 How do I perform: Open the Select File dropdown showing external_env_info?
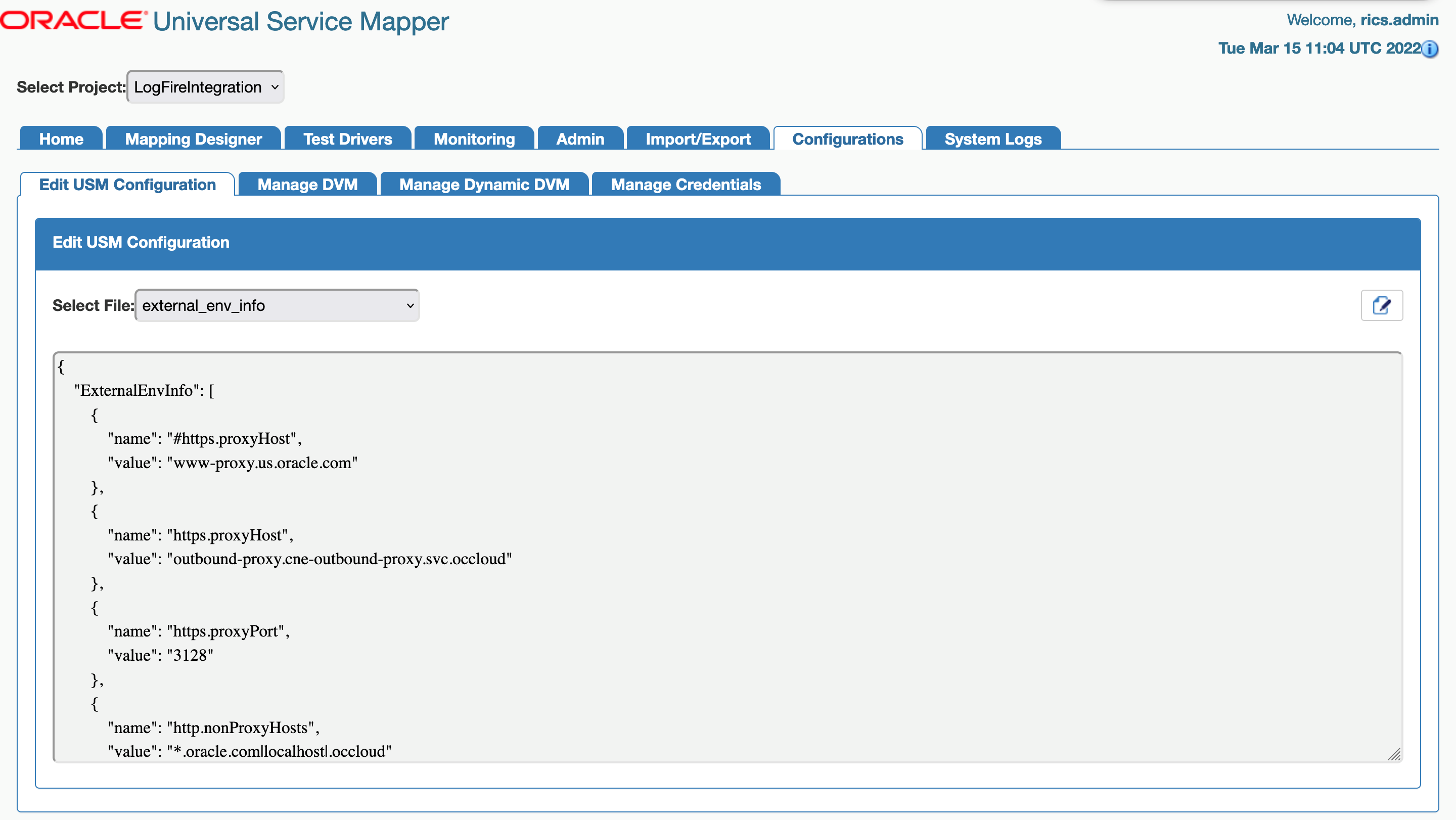277,305
